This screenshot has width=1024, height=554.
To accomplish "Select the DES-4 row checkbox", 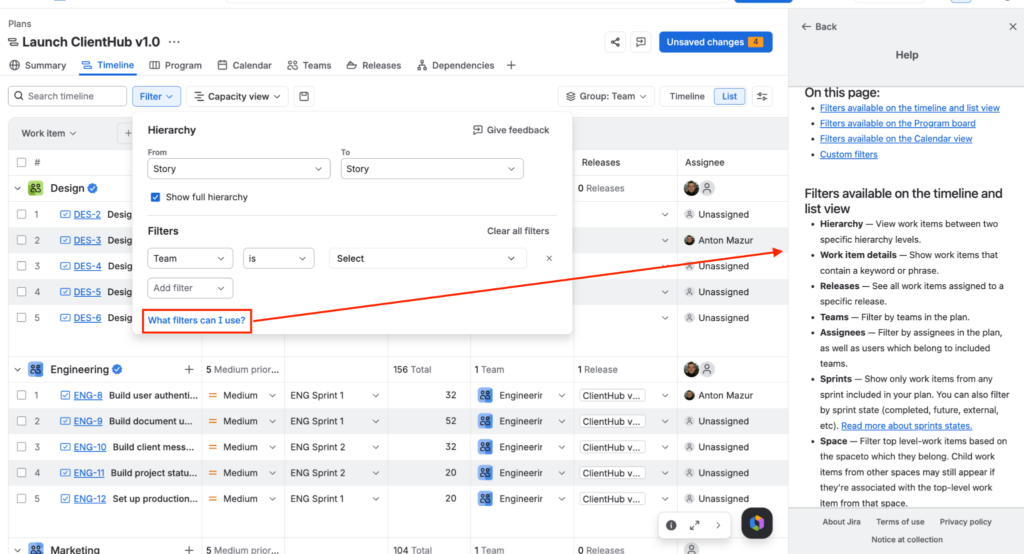I will (22, 266).
